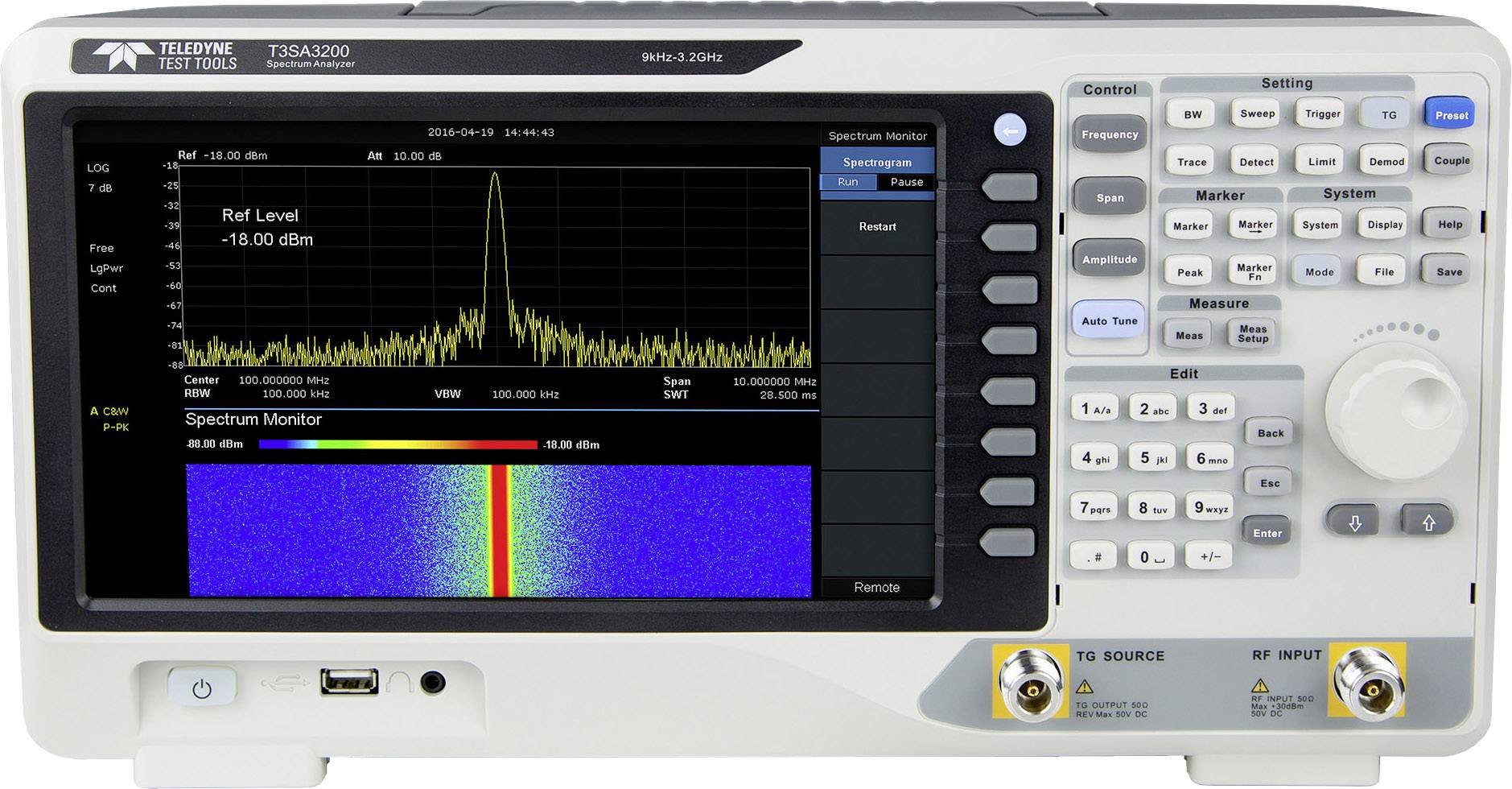Open the Mode selection
This screenshot has height=789, width=1512.
1320,271
